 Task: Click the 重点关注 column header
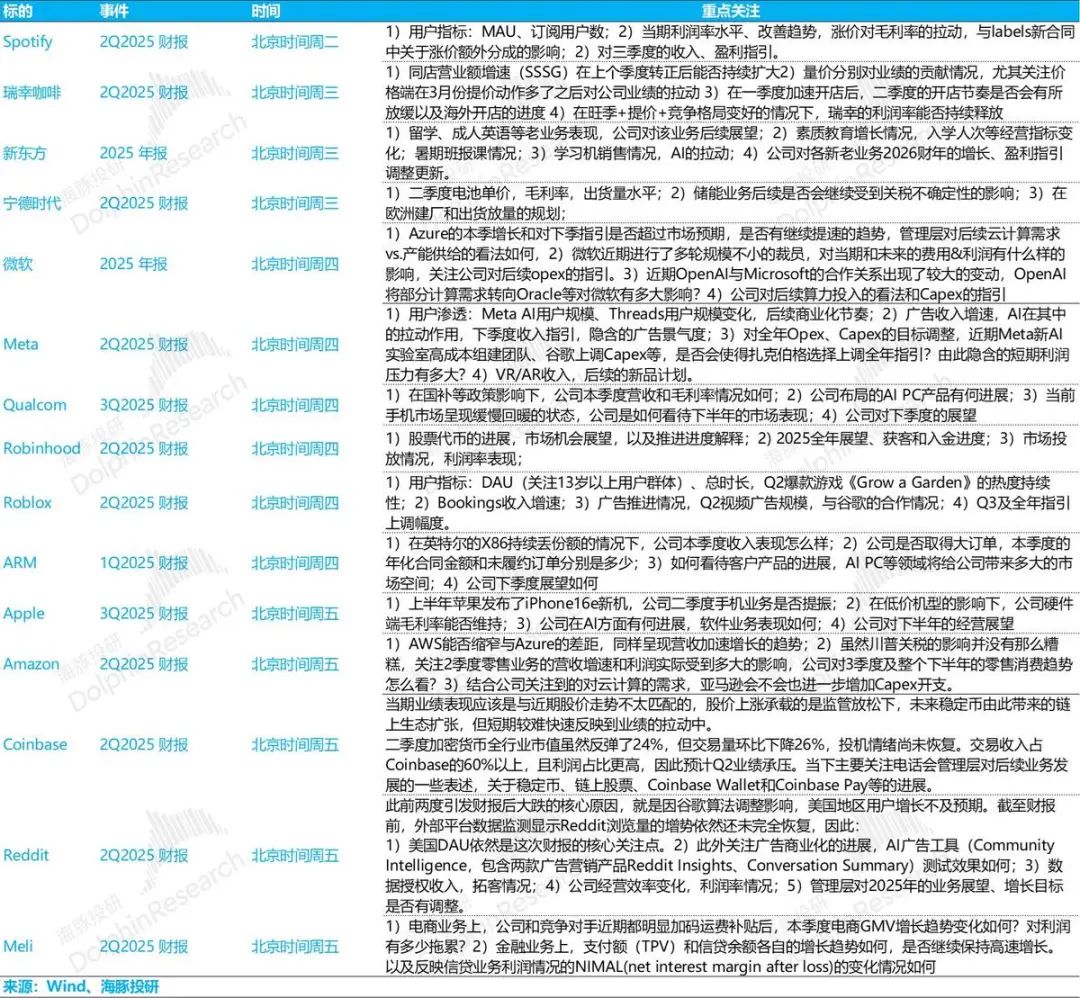pyautogui.click(x=730, y=11)
